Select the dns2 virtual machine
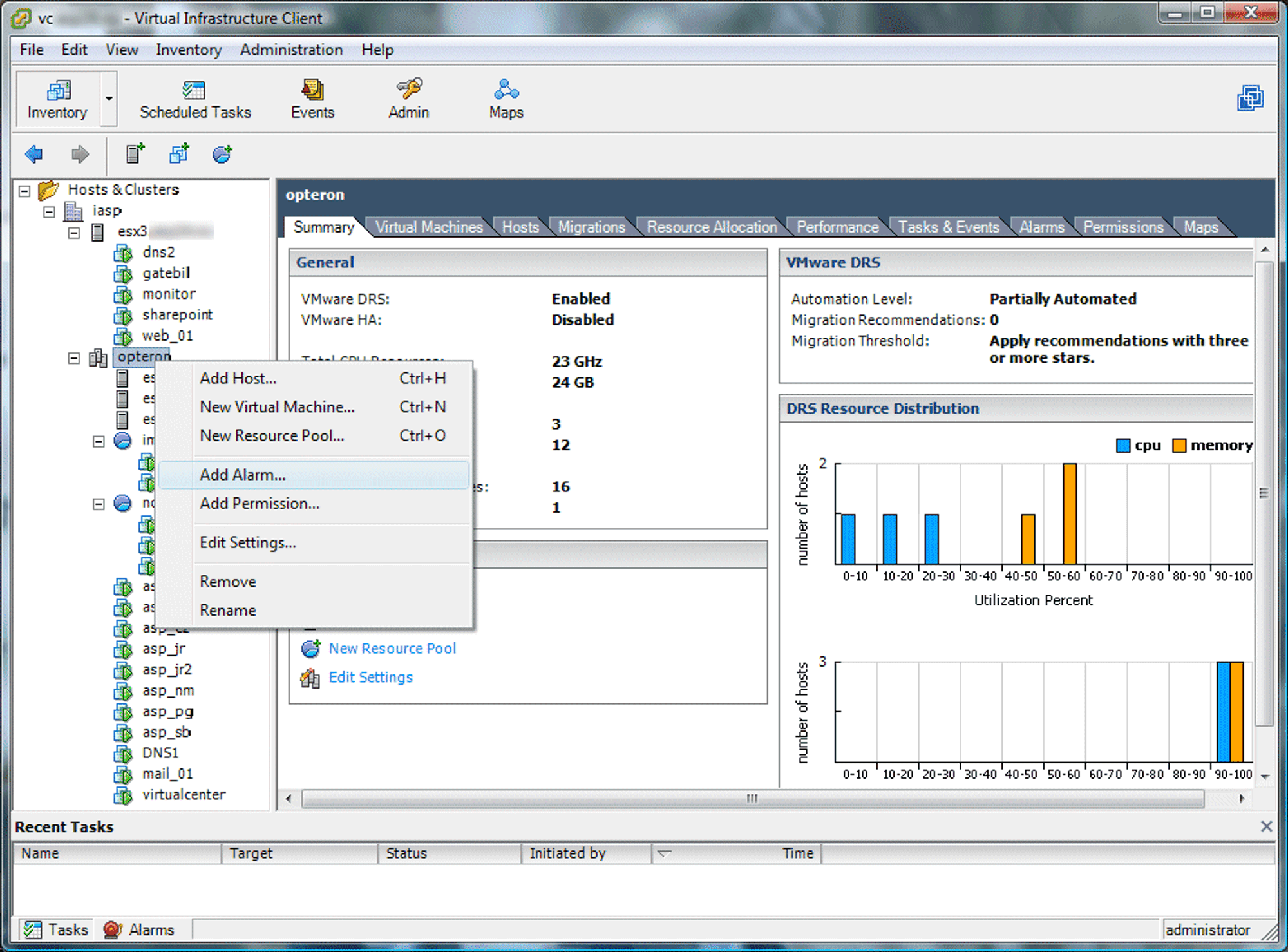1288x952 pixels. tap(158, 252)
